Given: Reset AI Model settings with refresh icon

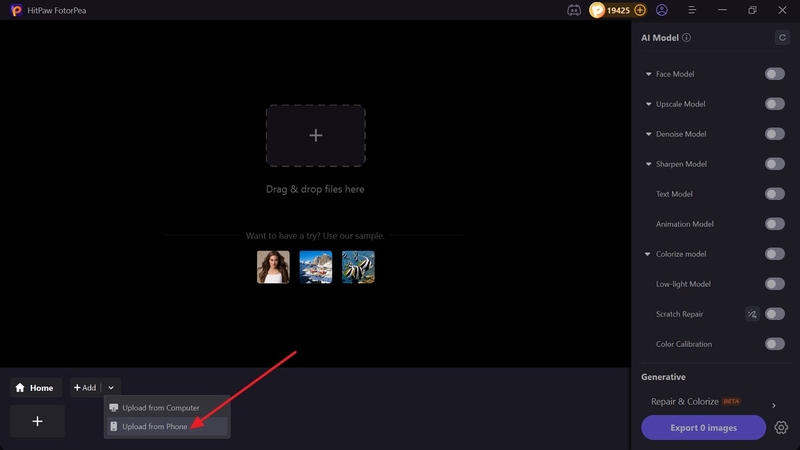Looking at the screenshot, I should (x=782, y=38).
